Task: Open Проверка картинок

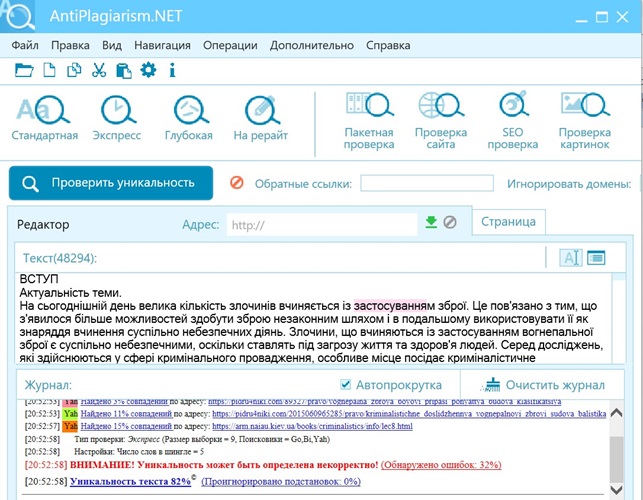Action: click(x=585, y=121)
